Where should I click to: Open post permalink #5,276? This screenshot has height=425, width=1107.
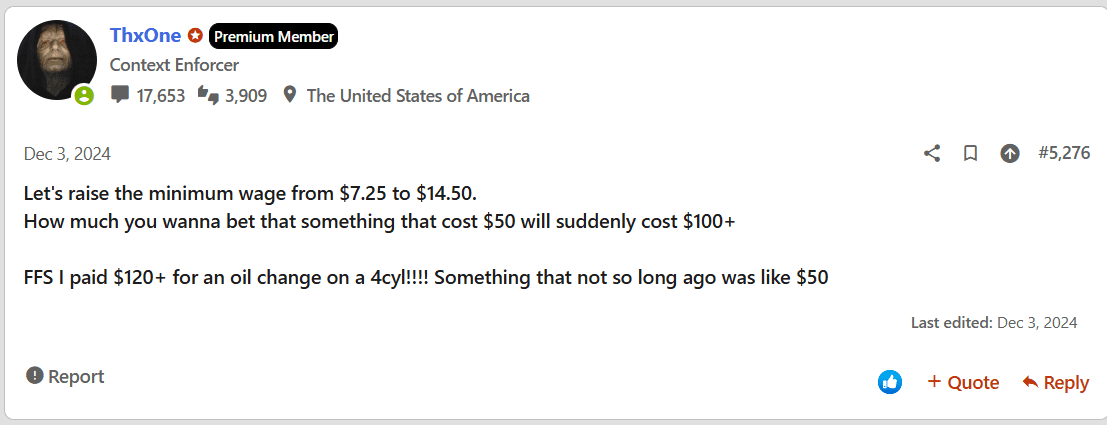pos(1063,153)
